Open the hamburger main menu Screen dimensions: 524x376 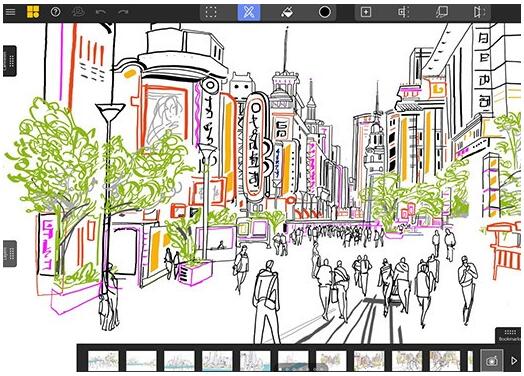10,12
